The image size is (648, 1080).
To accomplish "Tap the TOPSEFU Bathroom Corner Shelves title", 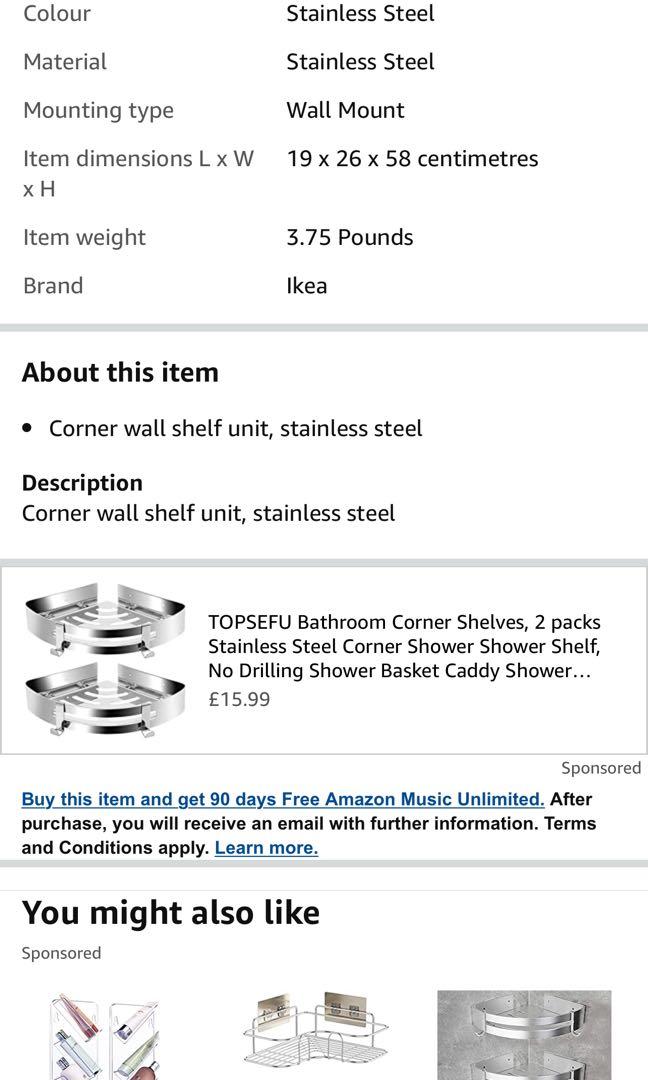I will pyautogui.click(x=404, y=646).
